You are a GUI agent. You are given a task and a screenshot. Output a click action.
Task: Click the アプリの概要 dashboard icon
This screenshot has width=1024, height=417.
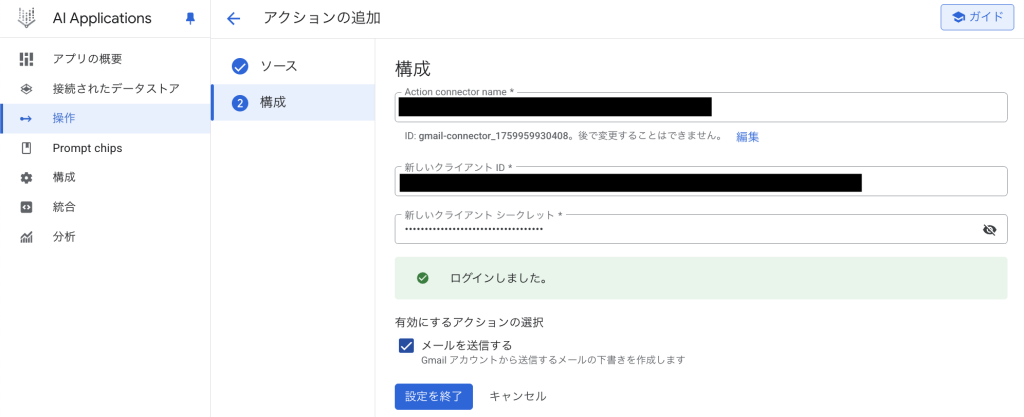pyautogui.click(x=27, y=59)
